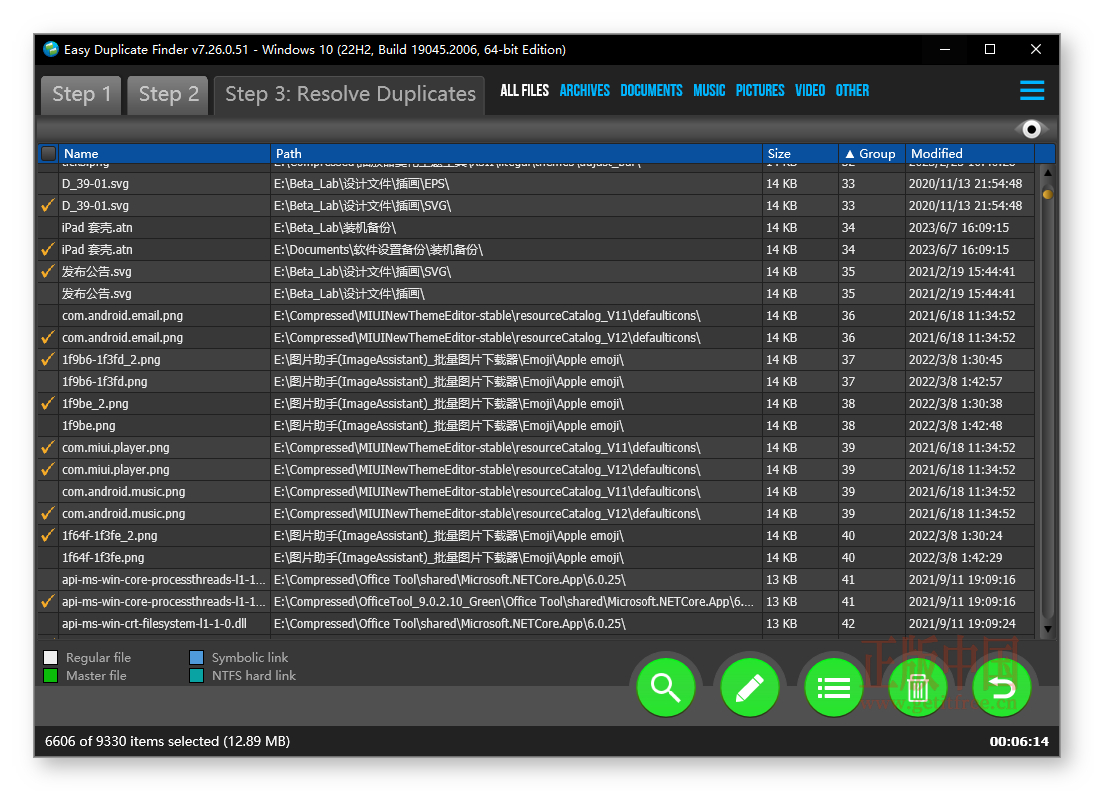Sort the list by Path column
This screenshot has width=1094, height=791.
(516, 153)
